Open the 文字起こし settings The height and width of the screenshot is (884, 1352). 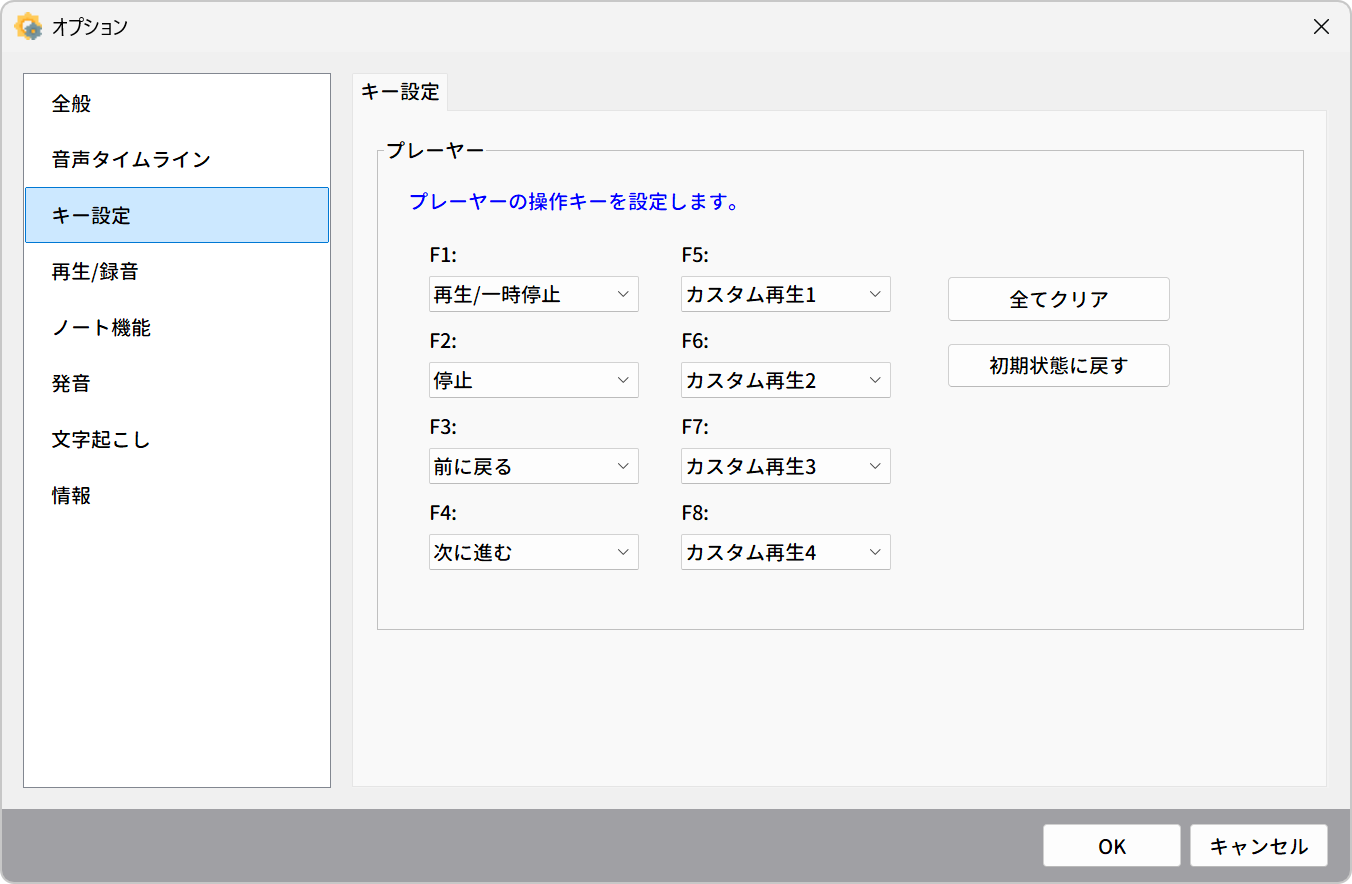coord(177,439)
